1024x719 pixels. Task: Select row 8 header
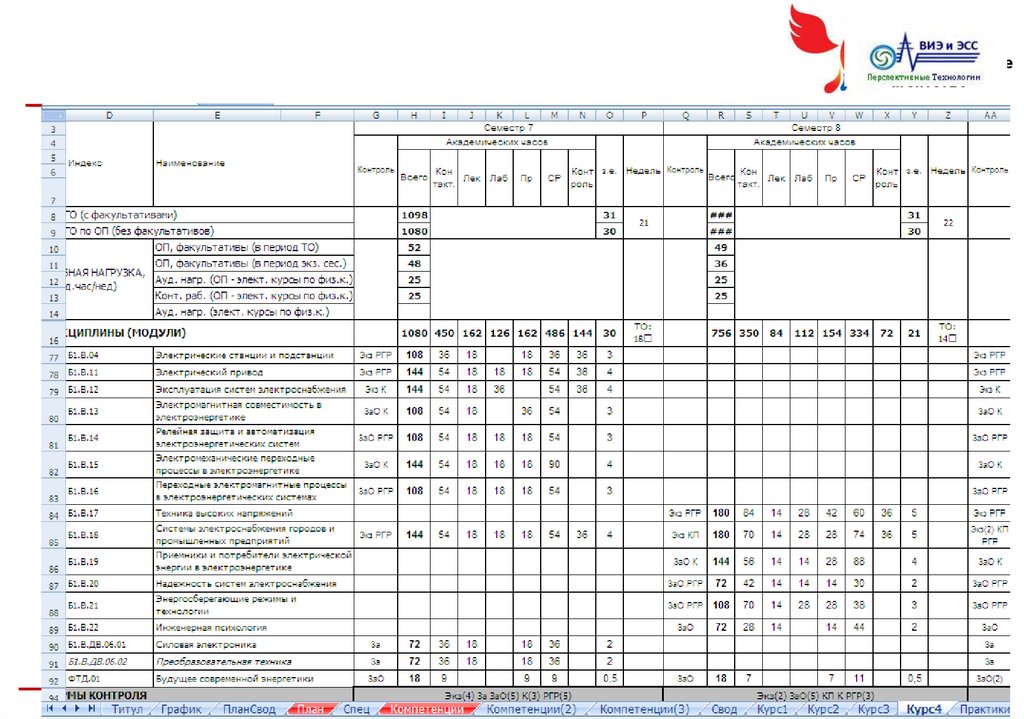(x=54, y=216)
